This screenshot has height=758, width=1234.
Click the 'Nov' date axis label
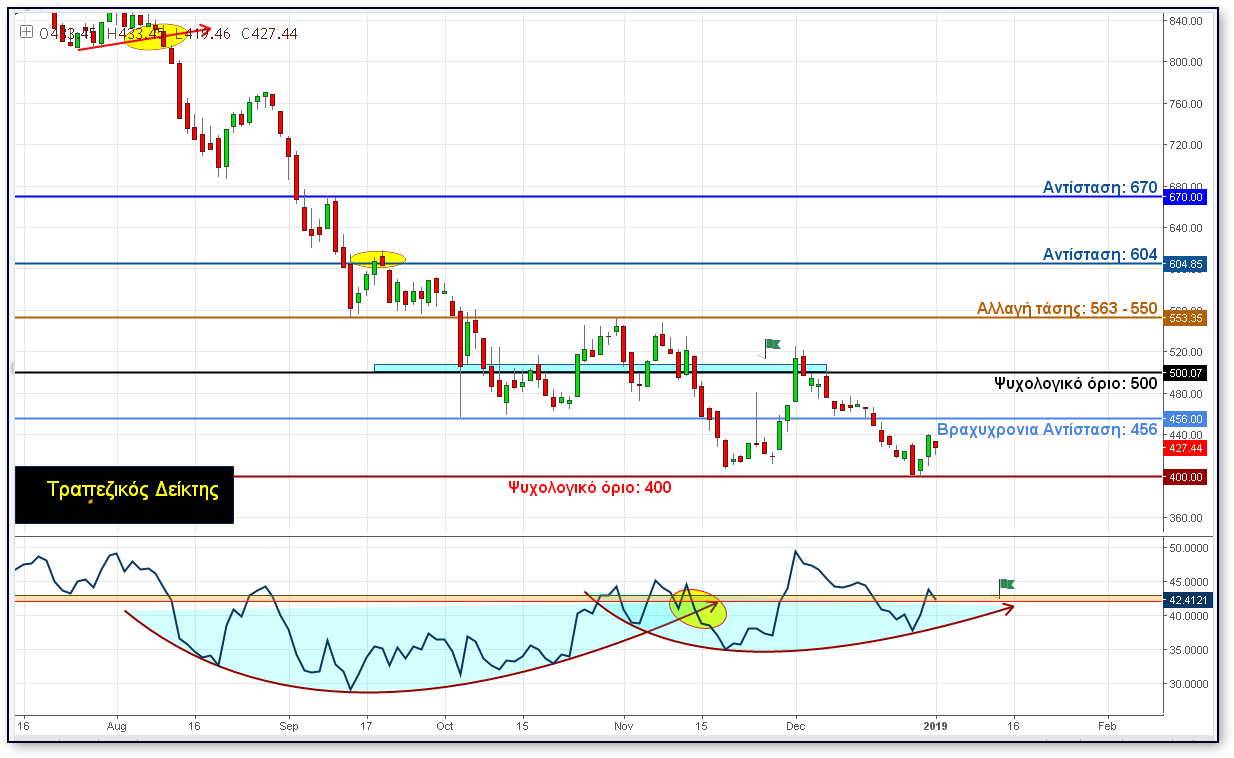point(623,725)
